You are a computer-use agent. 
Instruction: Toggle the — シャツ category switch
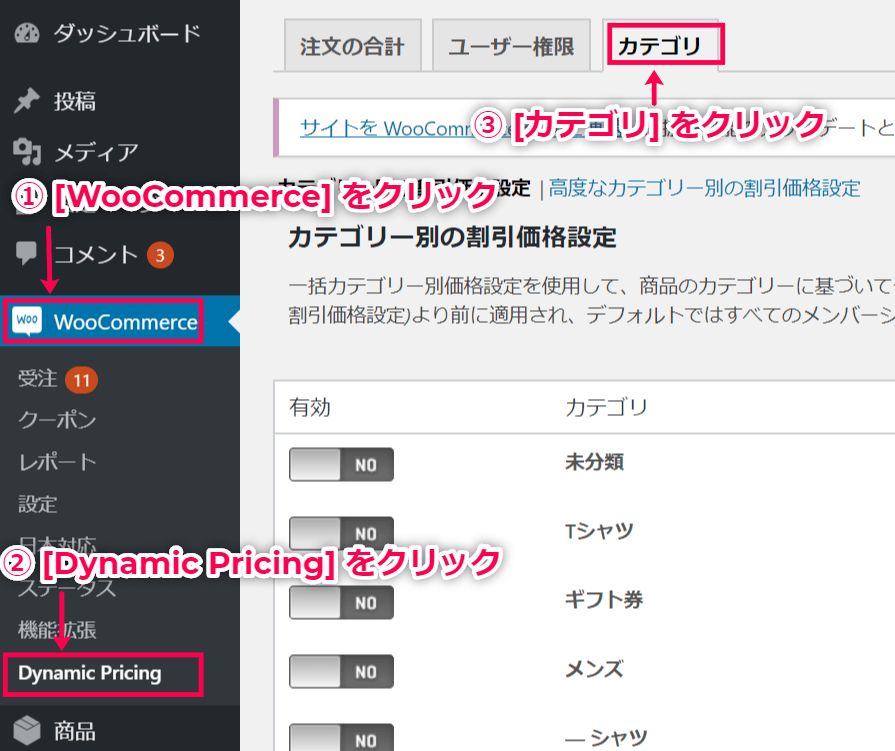tap(341, 737)
